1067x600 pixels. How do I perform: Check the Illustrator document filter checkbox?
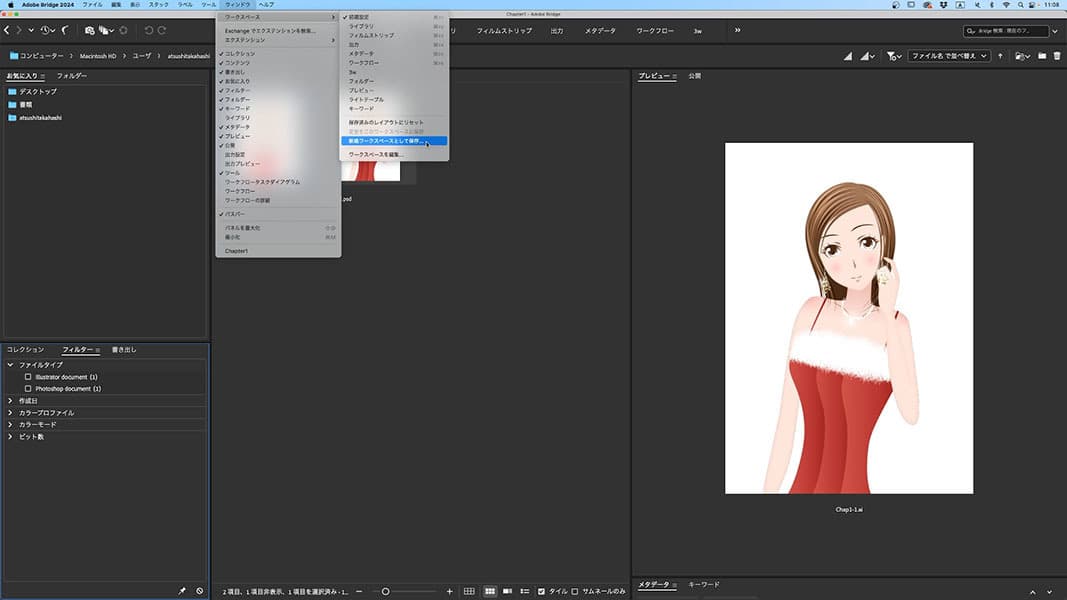28,377
